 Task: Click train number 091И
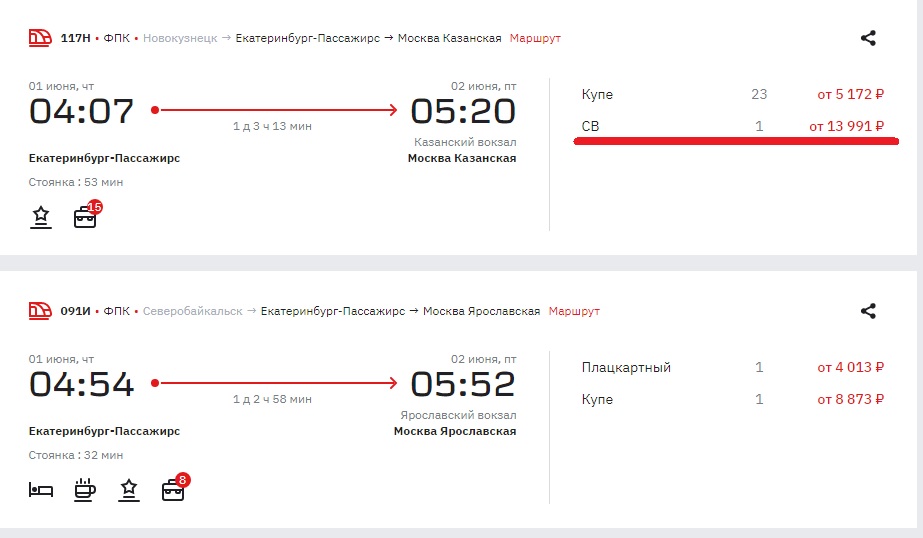(x=75, y=311)
